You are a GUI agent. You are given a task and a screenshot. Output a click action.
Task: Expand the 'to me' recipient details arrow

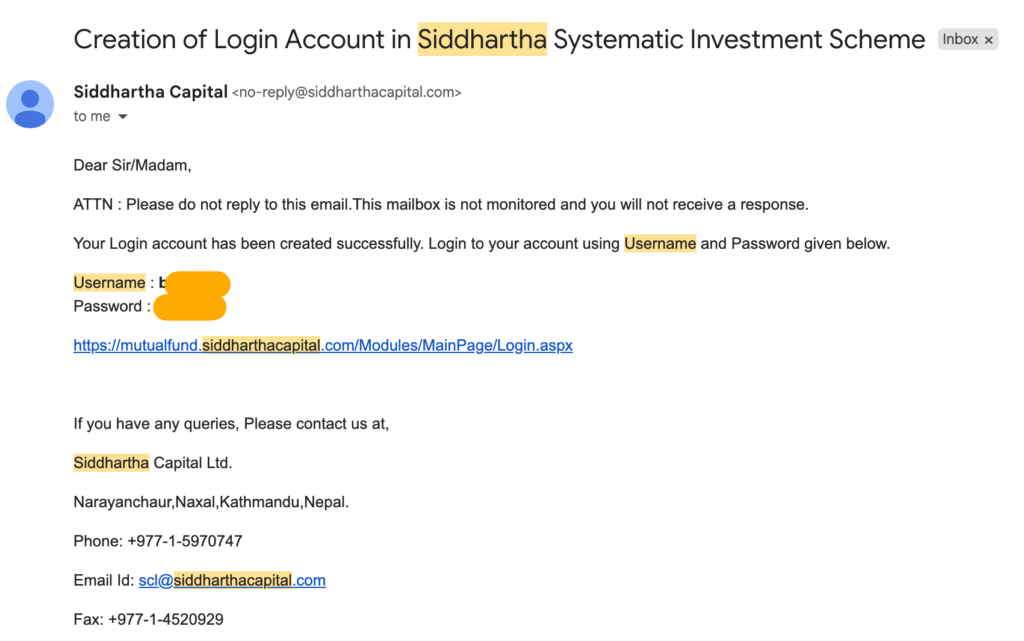point(123,117)
